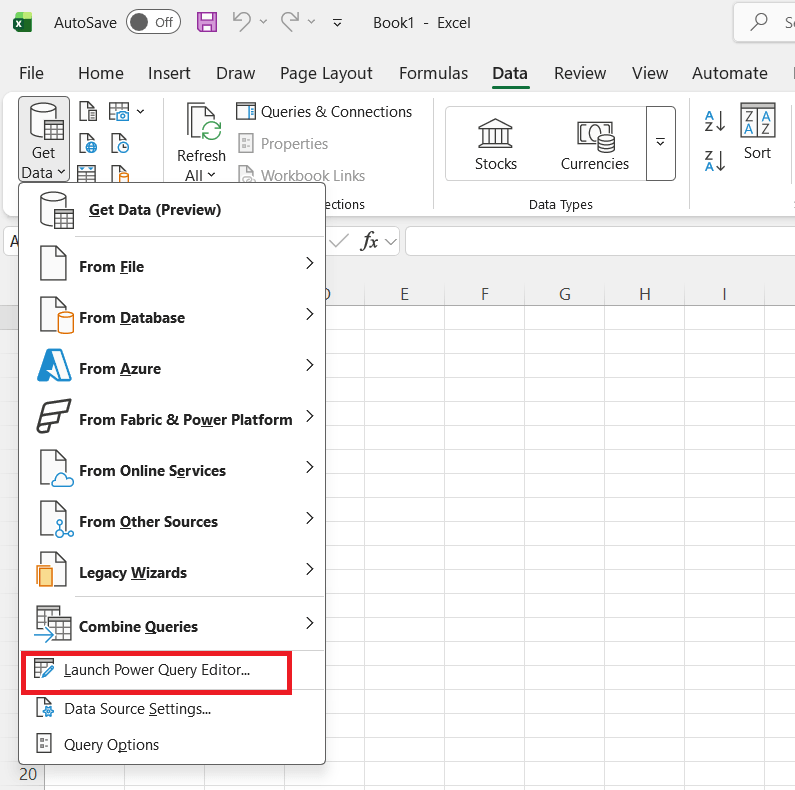Click the Get Data ribbon button
This screenshot has height=790, width=795.
tap(44, 139)
